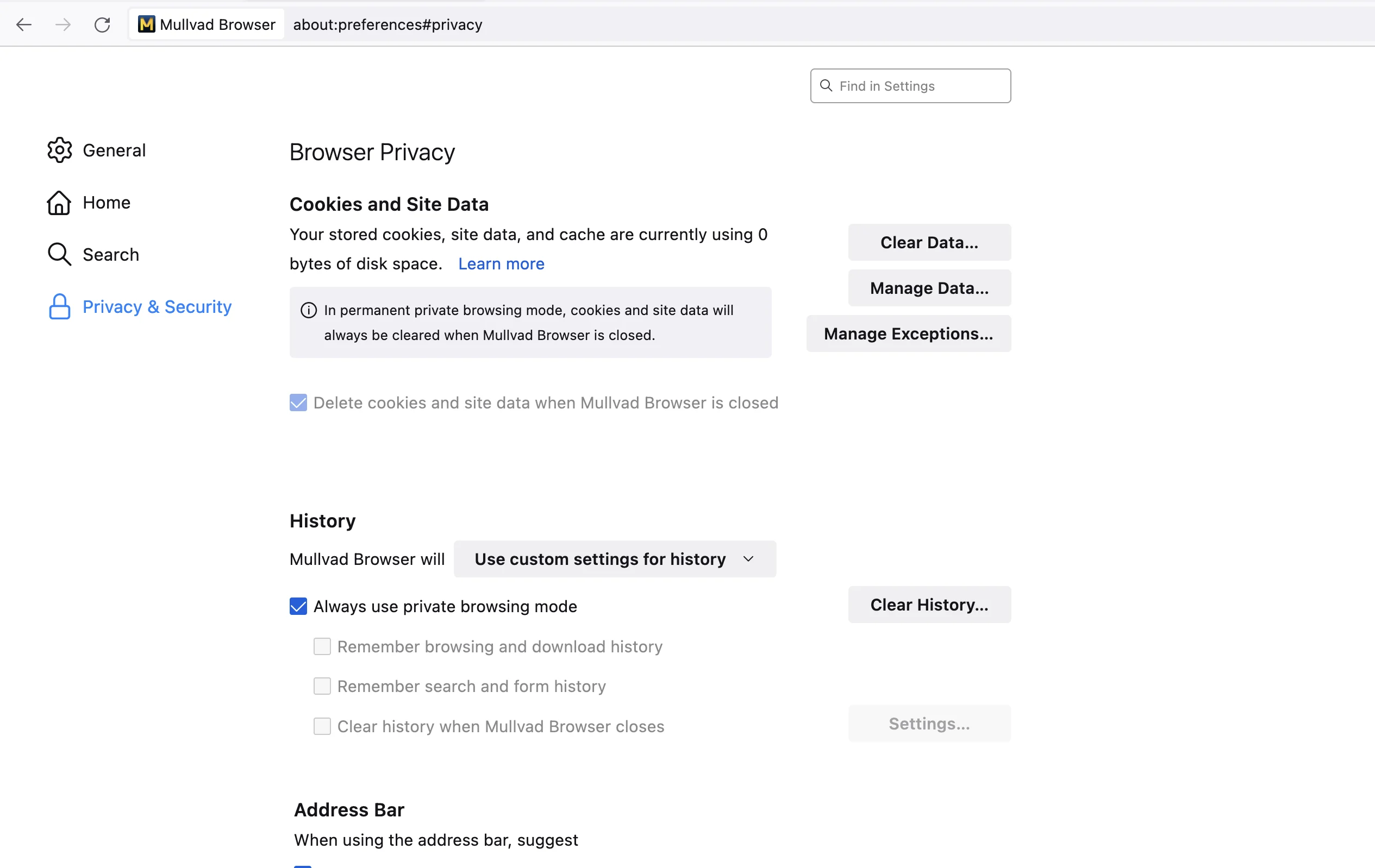Click the 'Mullvad Browser will' label

(367, 559)
